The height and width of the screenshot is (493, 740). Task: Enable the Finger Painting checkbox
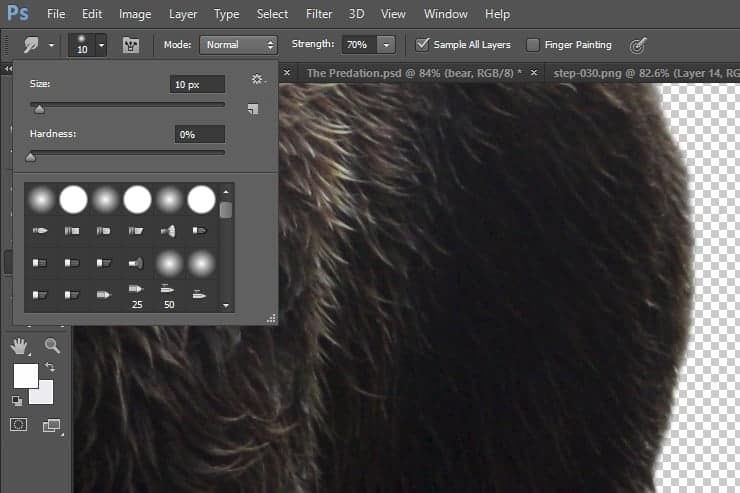point(533,45)
